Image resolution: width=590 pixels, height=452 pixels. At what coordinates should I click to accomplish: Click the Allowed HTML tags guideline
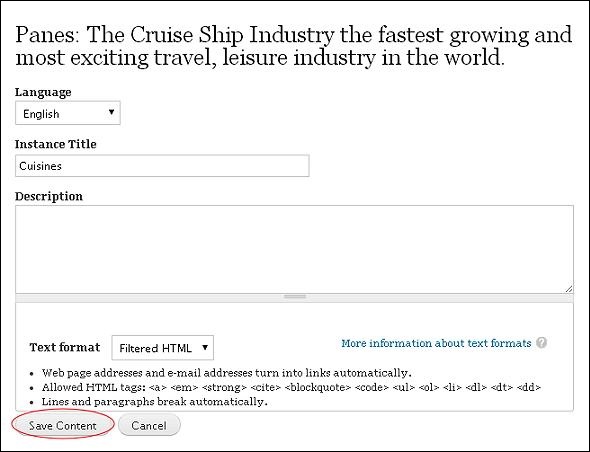pos(291,387)
